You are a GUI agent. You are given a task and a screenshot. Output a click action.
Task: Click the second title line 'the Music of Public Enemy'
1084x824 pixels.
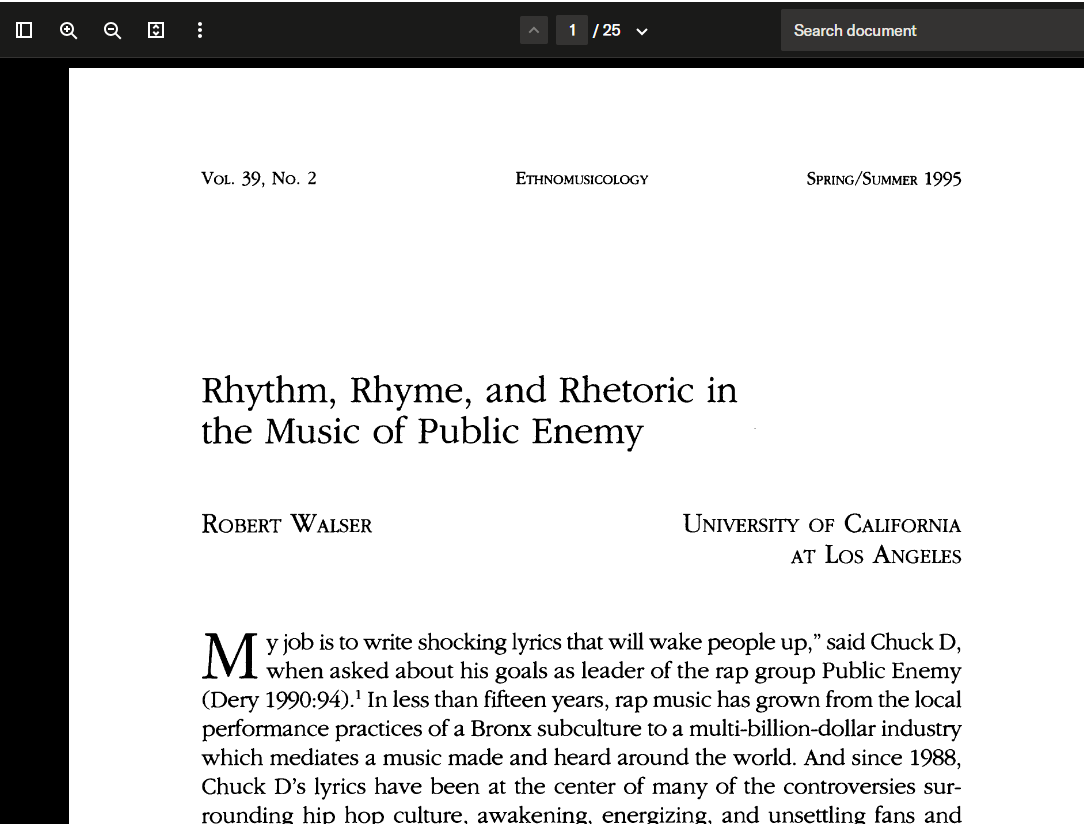click(x=422, y=432)
